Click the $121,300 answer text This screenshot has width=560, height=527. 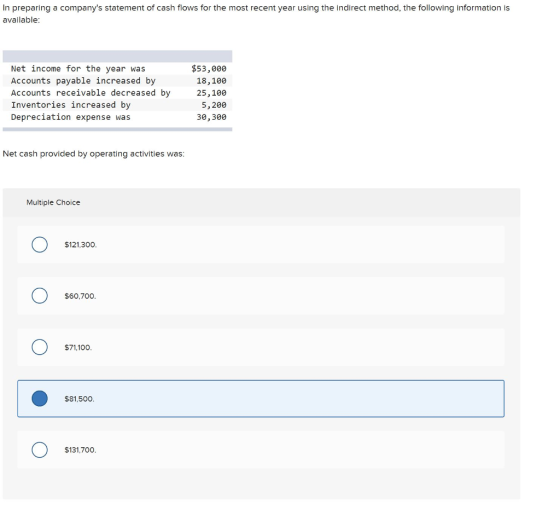[80, 245]
